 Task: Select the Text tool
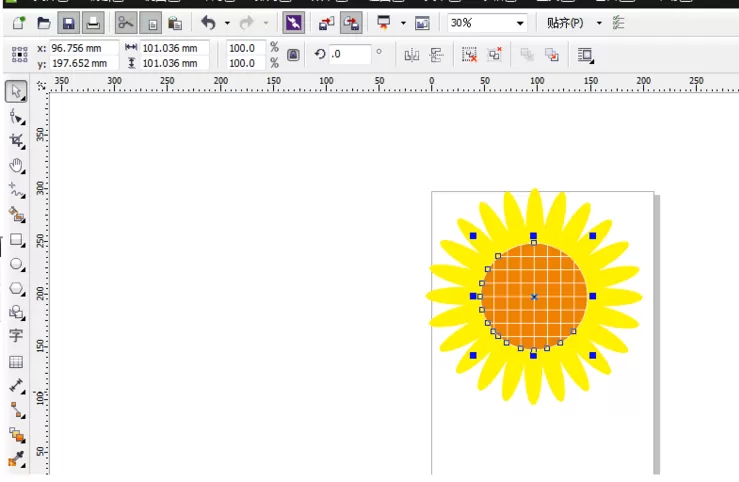tap(16, 335)
